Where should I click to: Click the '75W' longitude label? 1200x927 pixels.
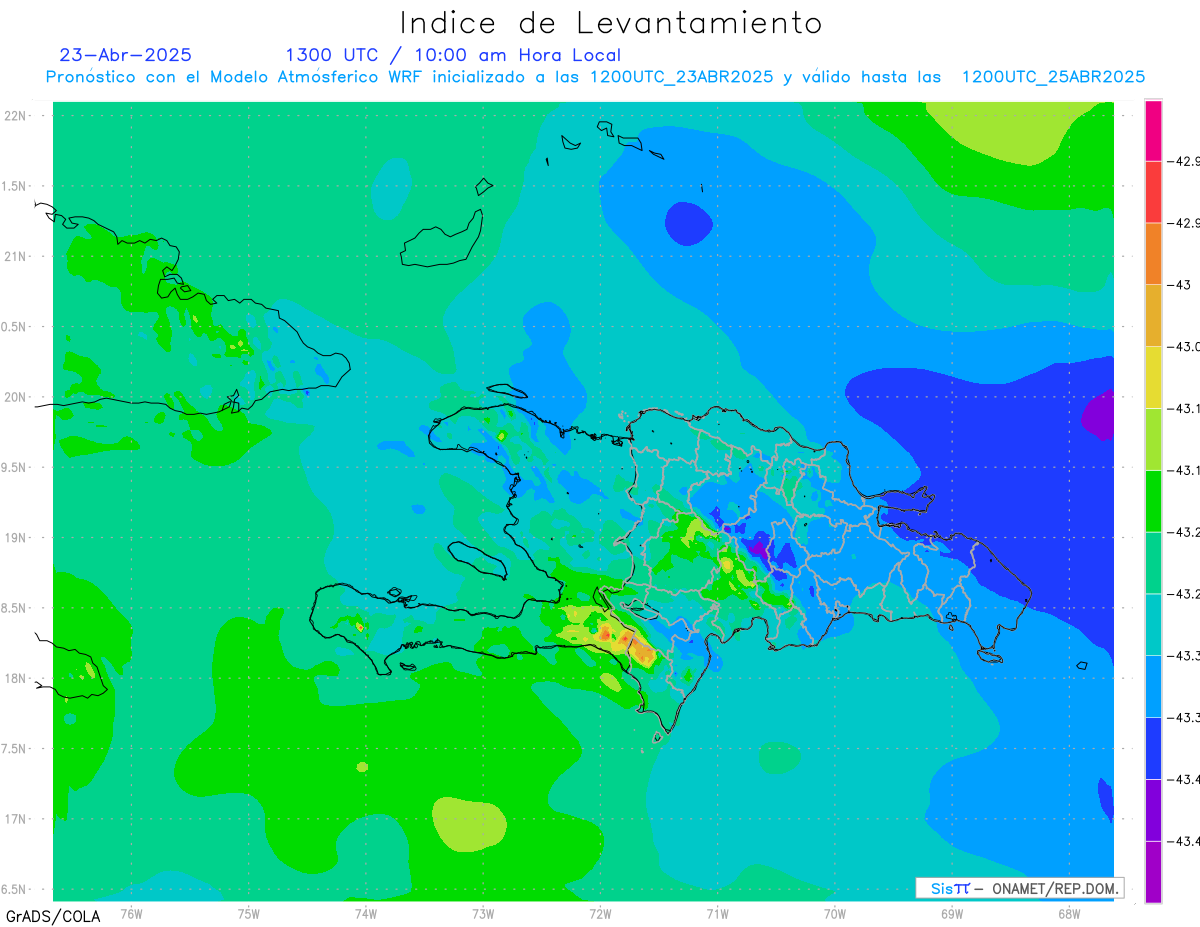249,913
